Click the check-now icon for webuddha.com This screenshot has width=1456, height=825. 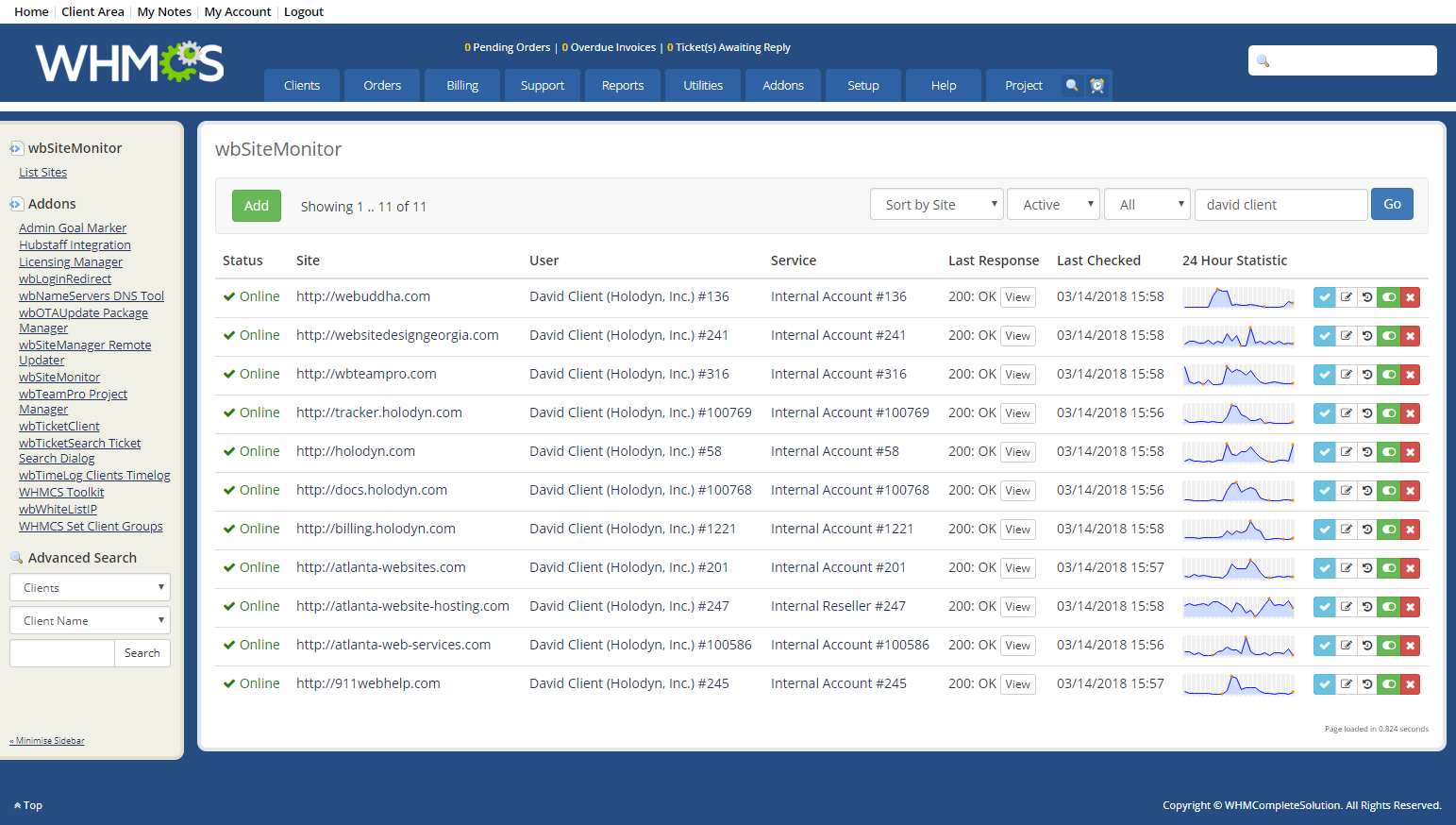tap(1324, 296)
